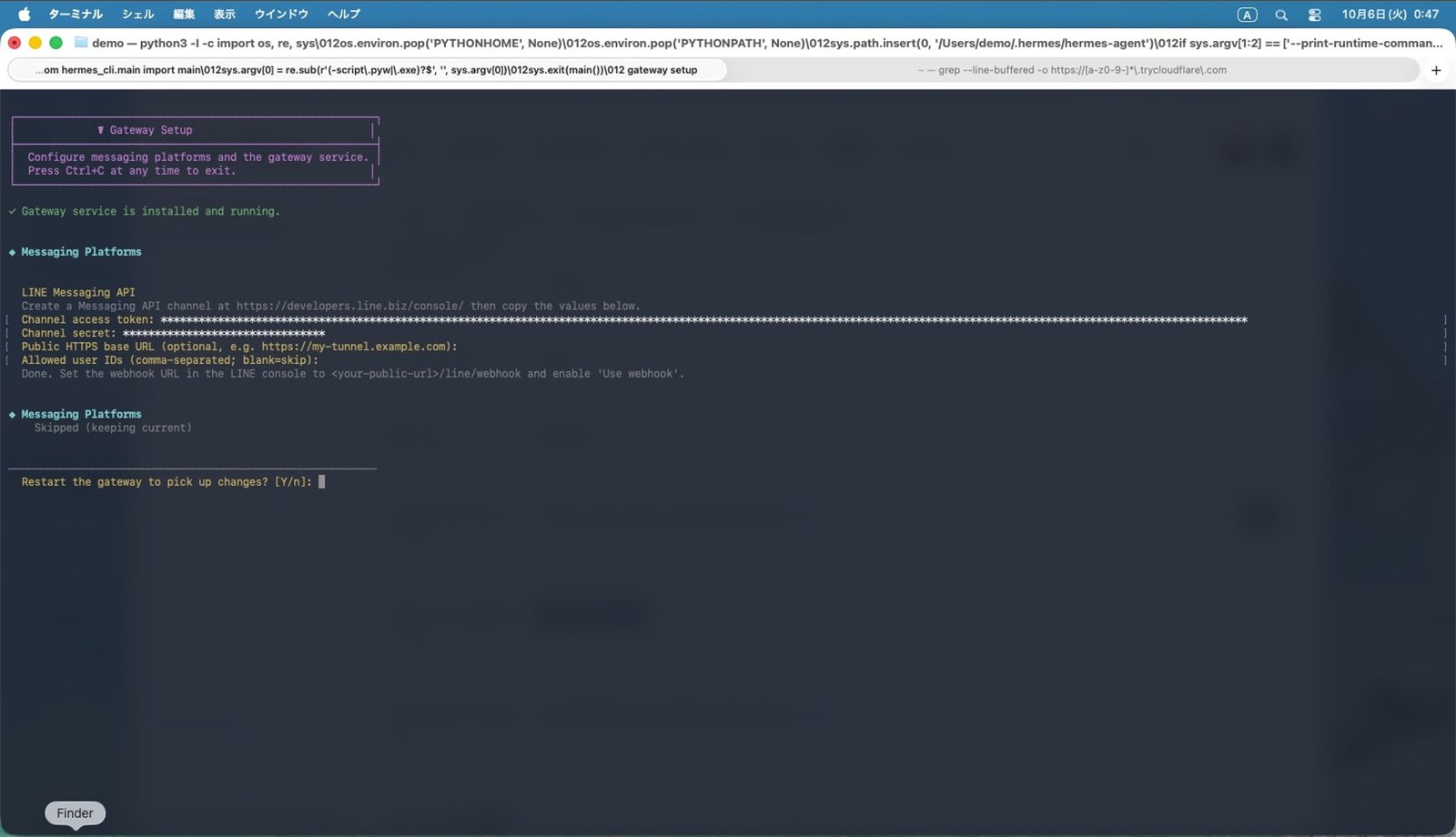Open the ウインドウ menu
Image resolution: width=1456 pixels, height=837 pixels.
[x=281, y=14]
